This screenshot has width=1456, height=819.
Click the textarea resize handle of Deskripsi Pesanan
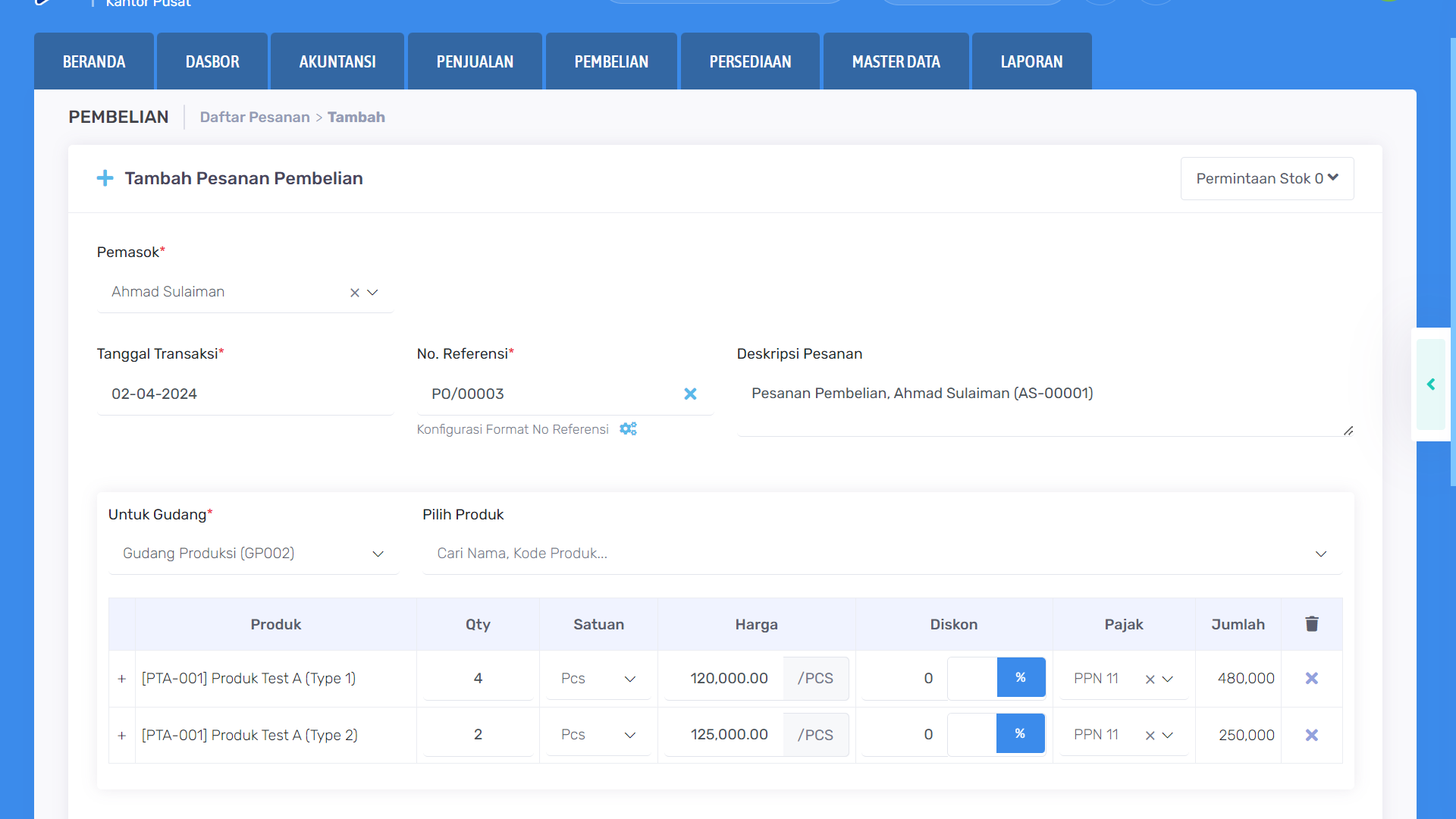[x=1348, y=431]
